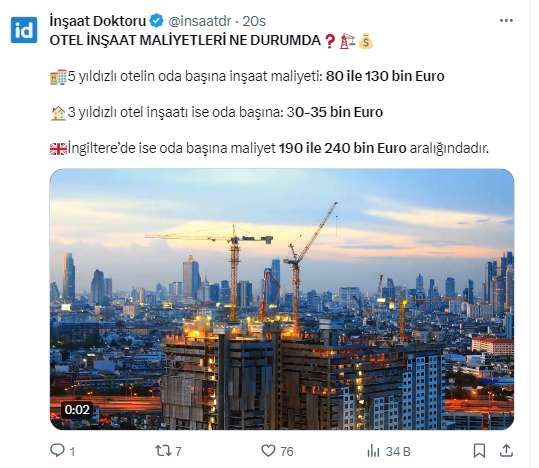
Task: Click the reply comment icon
Action: 57,450
